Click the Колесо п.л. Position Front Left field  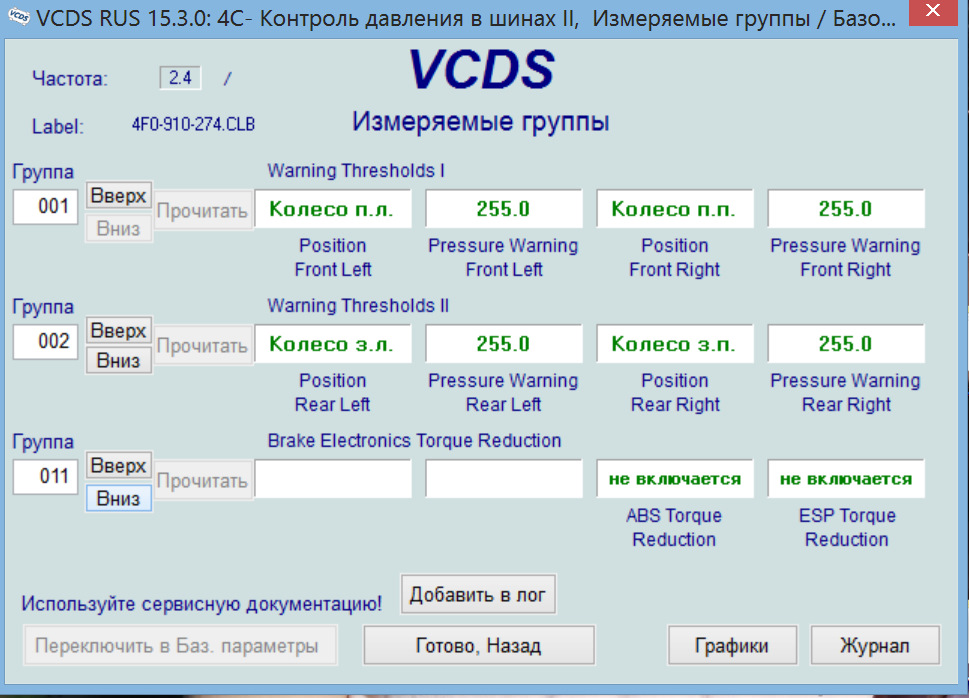coord(332,208)
